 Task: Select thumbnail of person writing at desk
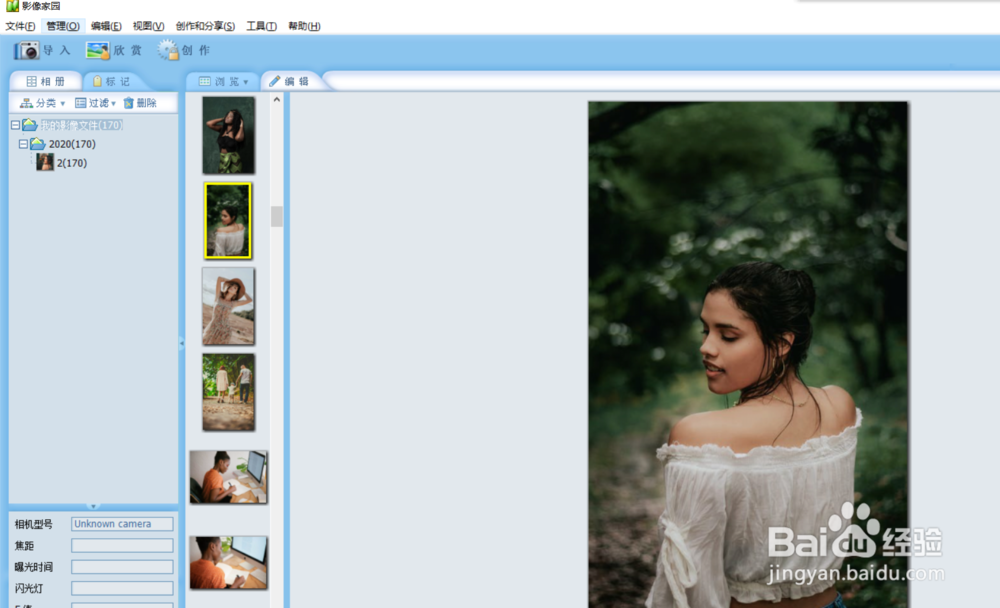[228, 477]
